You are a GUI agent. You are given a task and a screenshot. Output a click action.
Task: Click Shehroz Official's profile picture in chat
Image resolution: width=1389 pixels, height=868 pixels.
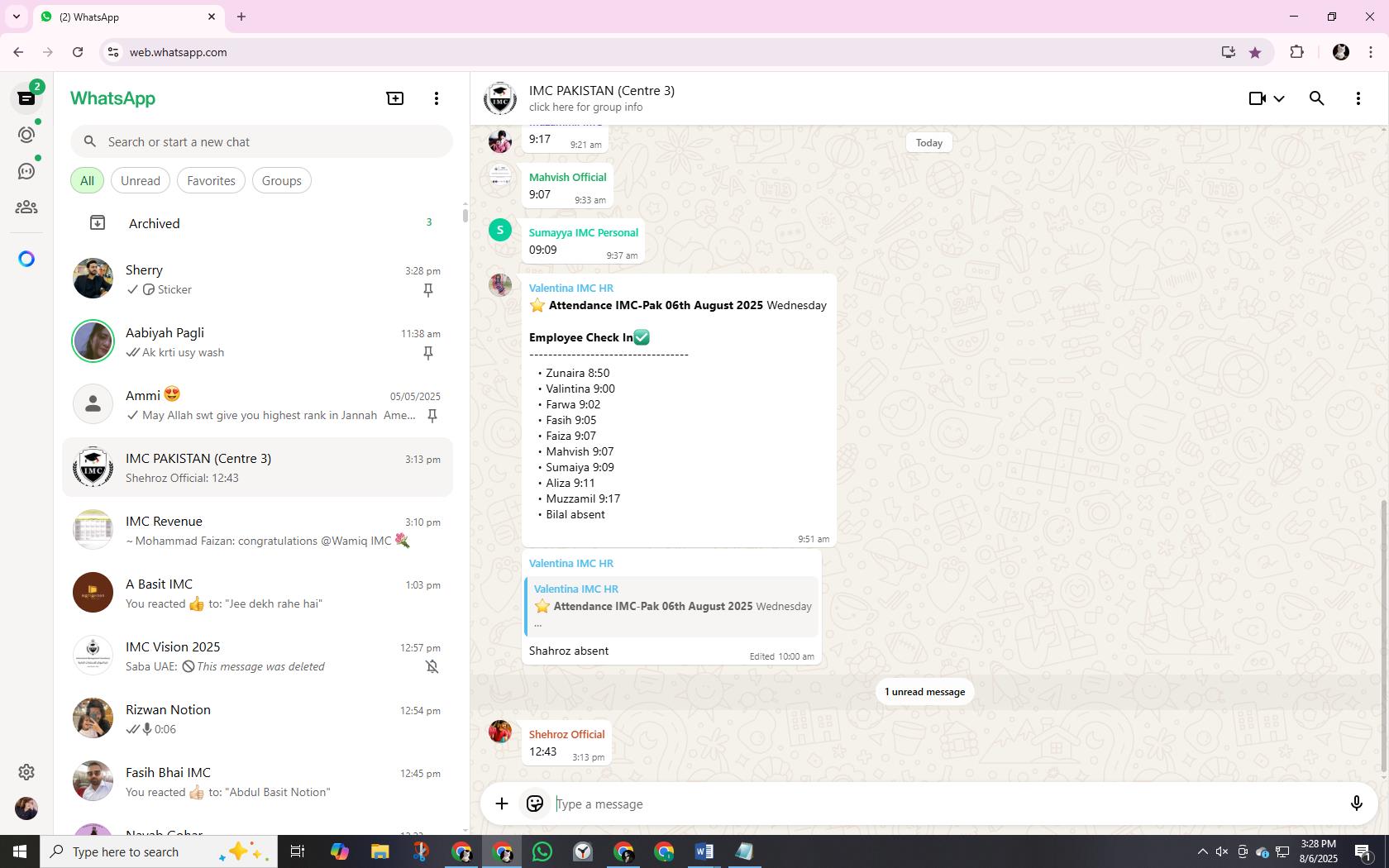500,732
